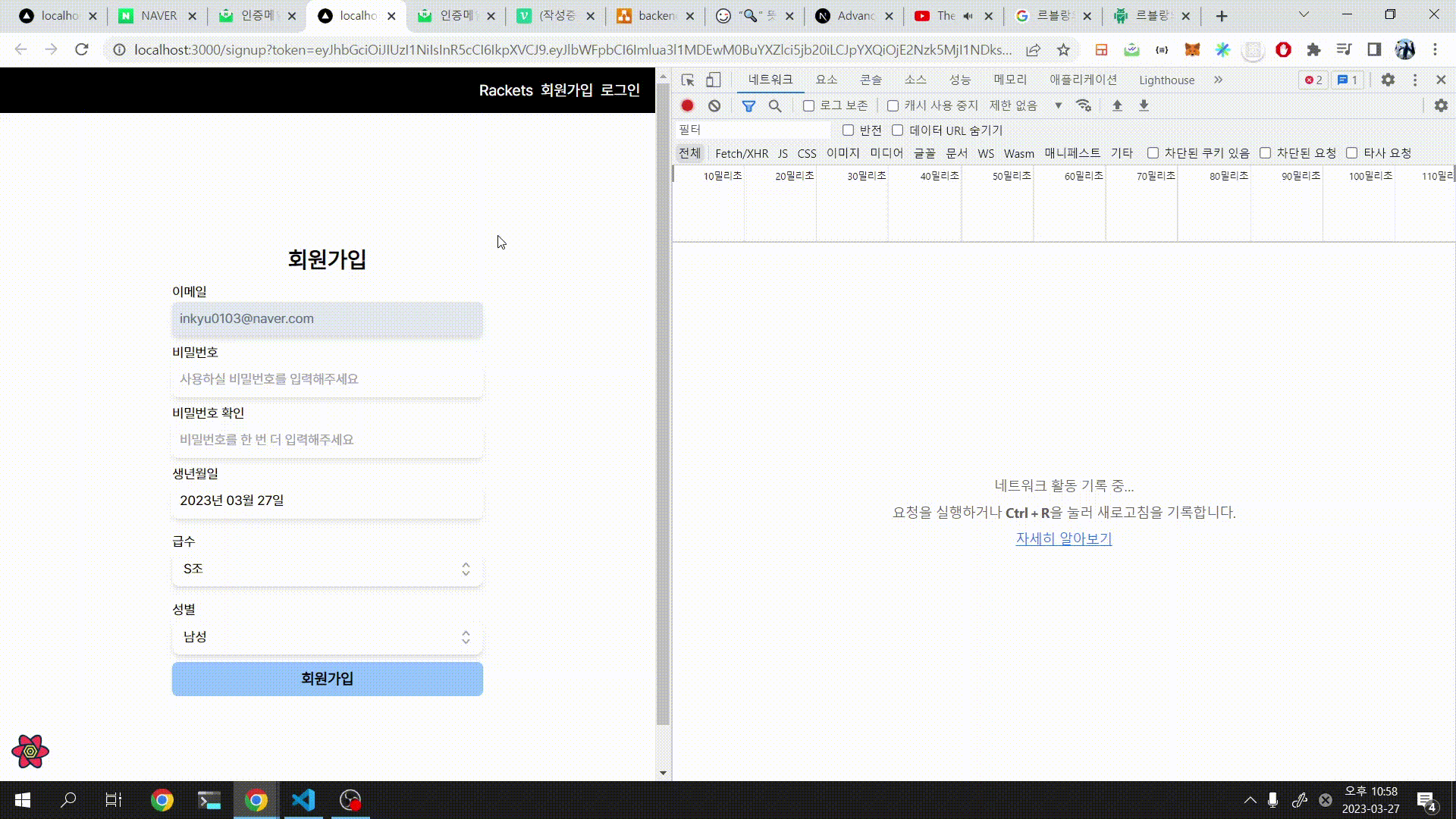This screenshot has width=1456, height=819.
Task: Switch to the 콘솔 DevTools tab
Action: click(871, 80)
